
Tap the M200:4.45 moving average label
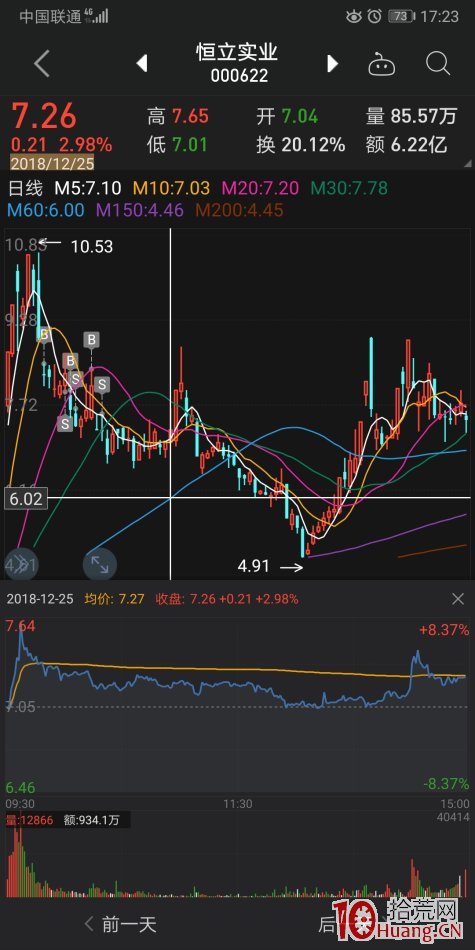pos(239,210)
